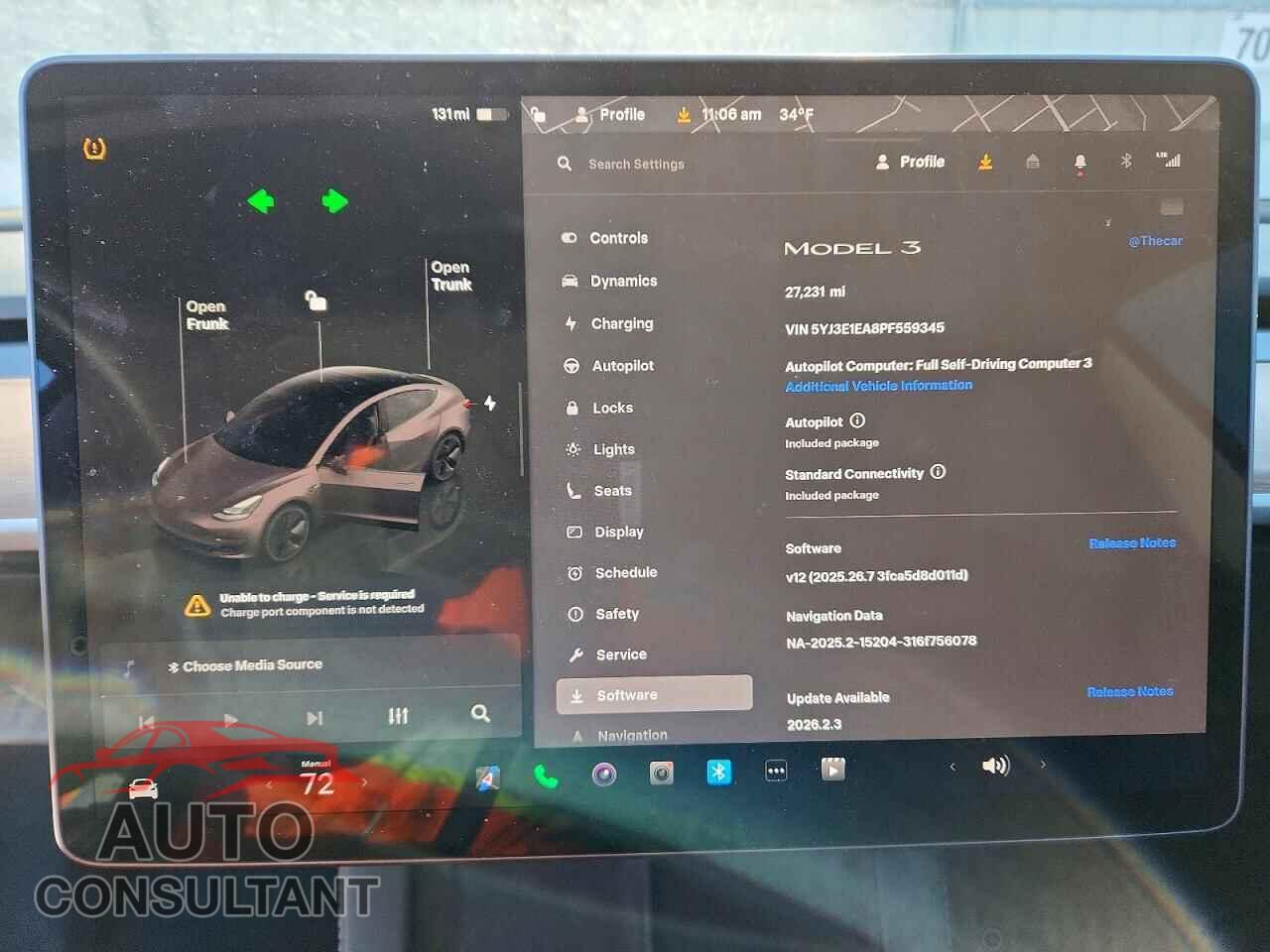Tap Profile in top status bar
The image size is (1270, 952).
click(610, 114)
